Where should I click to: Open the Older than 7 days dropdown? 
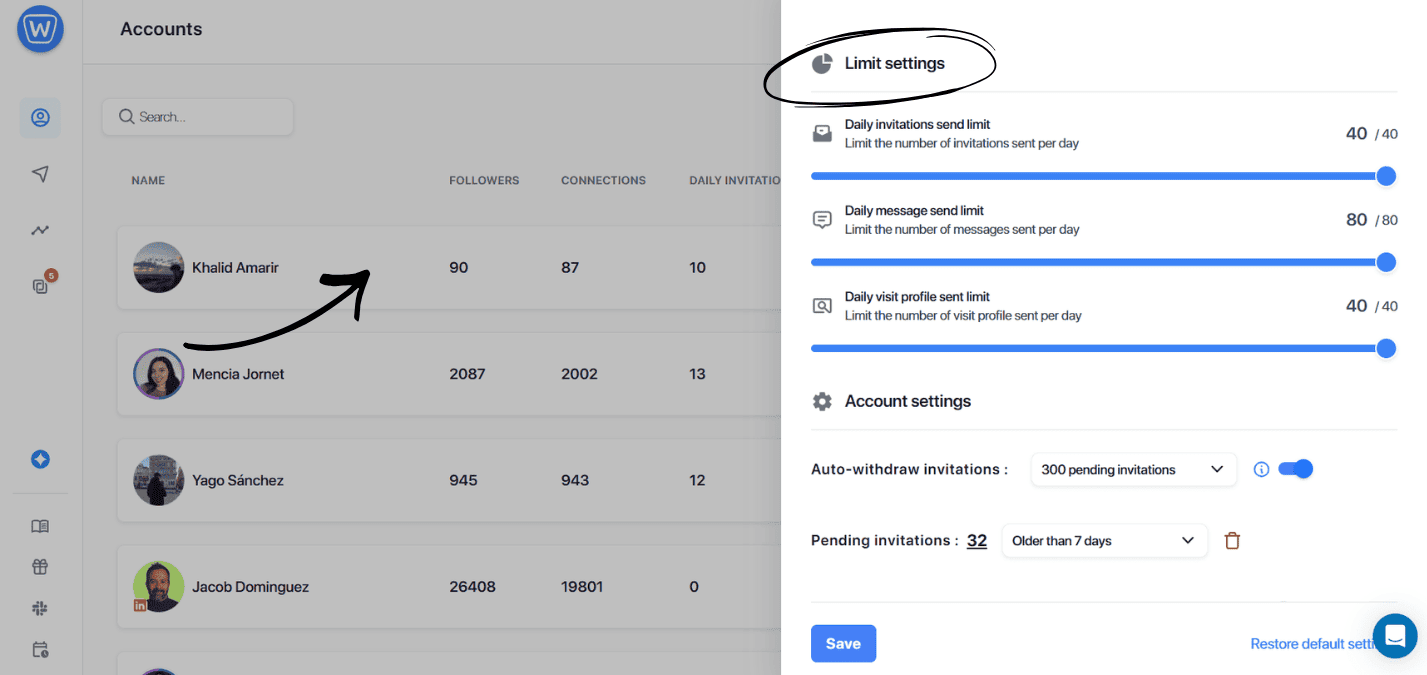(x=1104, y=541)
